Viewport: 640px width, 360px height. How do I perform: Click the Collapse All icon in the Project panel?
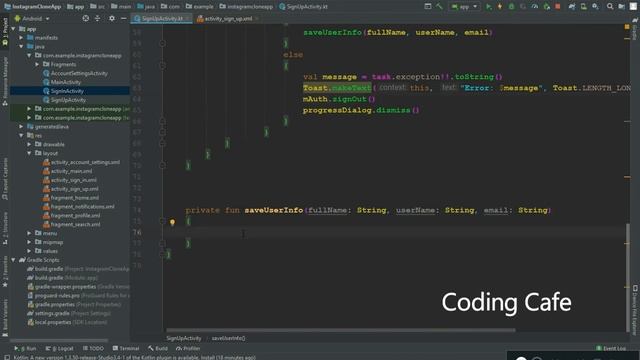98,18
